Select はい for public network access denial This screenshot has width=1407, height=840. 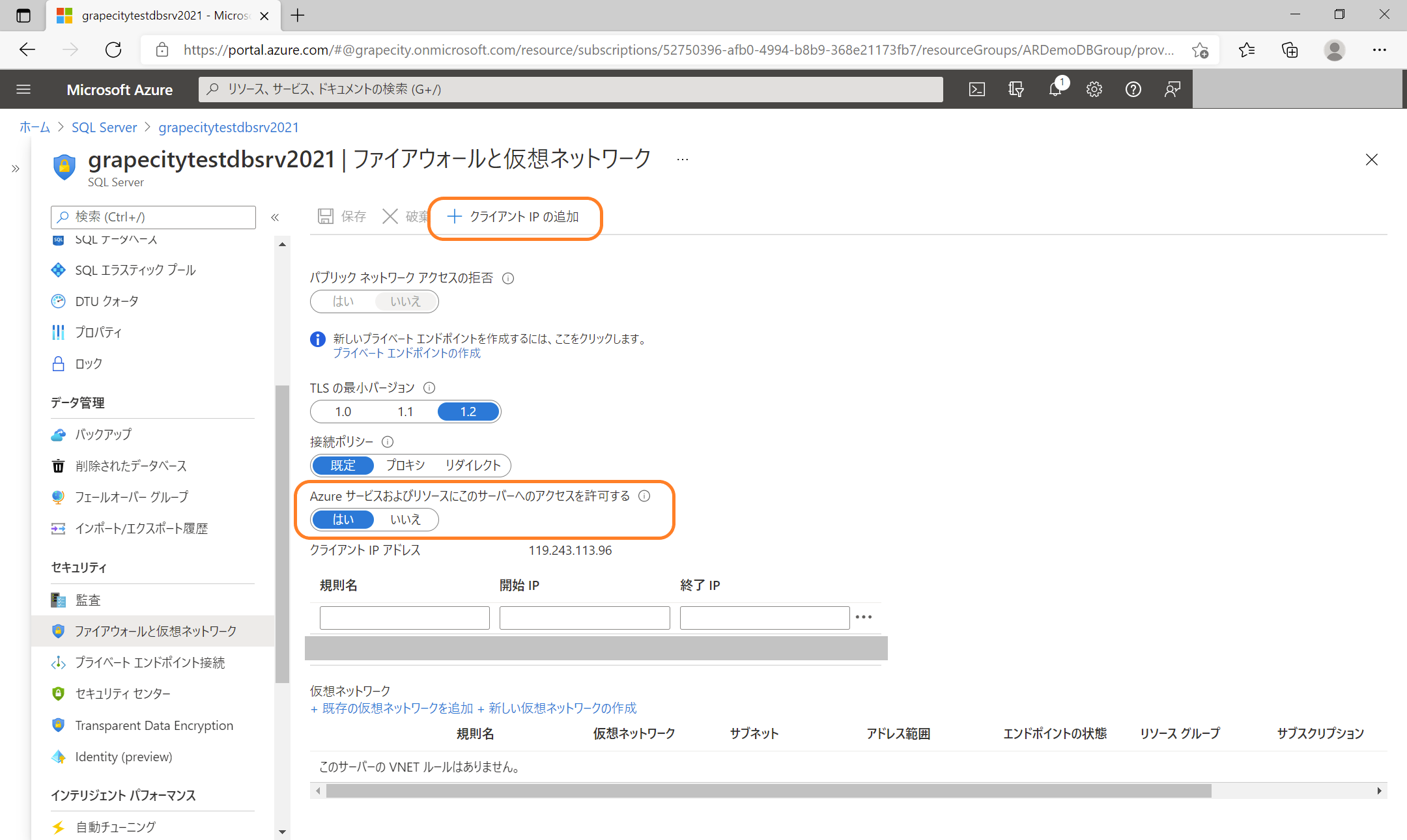pyautogui.click(x=343, y=301)
